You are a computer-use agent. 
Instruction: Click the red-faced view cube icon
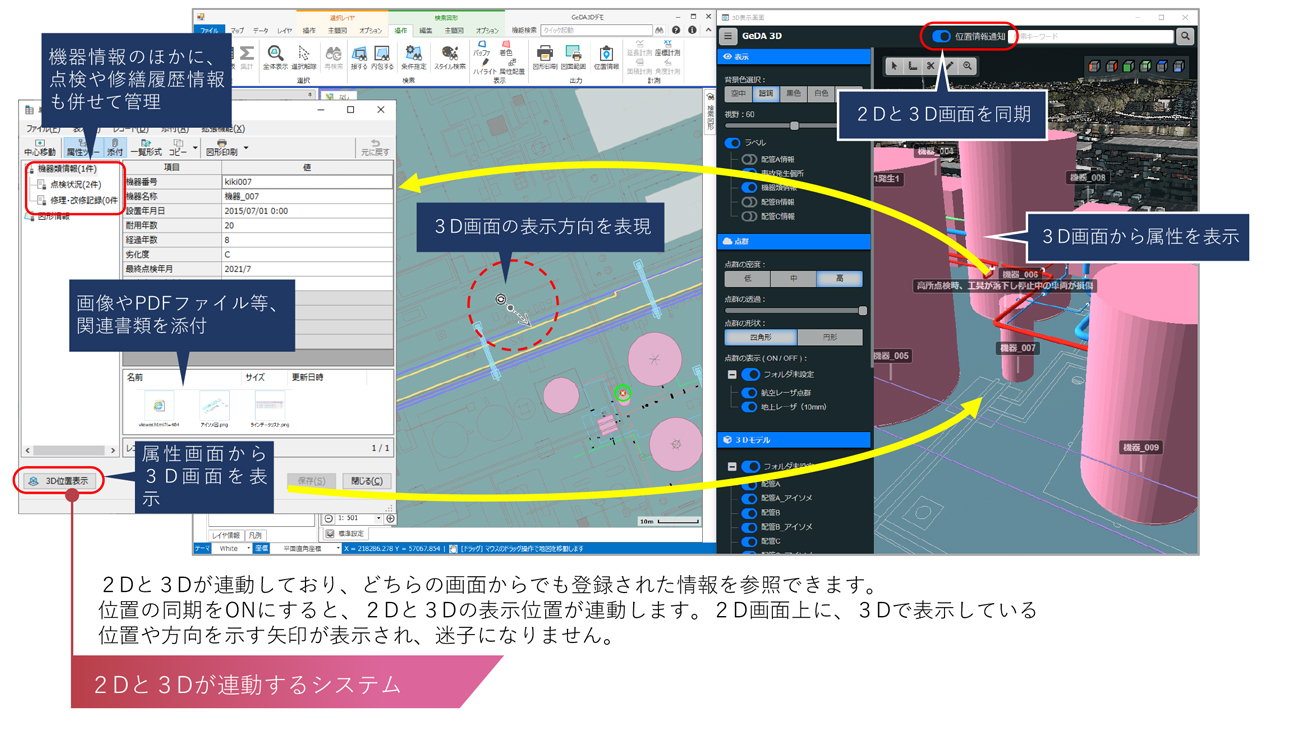coord(1111,66)
